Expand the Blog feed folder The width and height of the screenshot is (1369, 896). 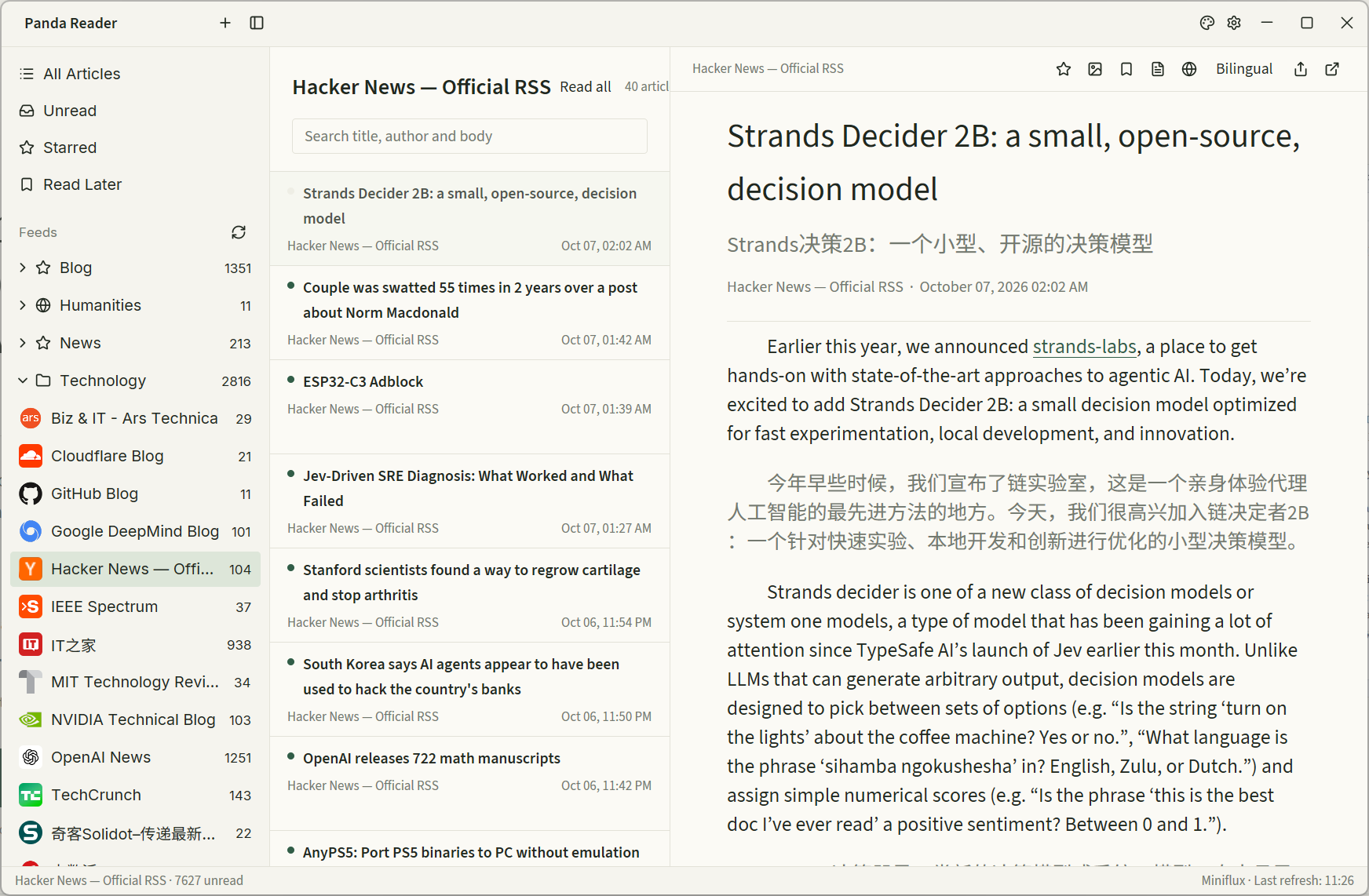tap(23, 268)
